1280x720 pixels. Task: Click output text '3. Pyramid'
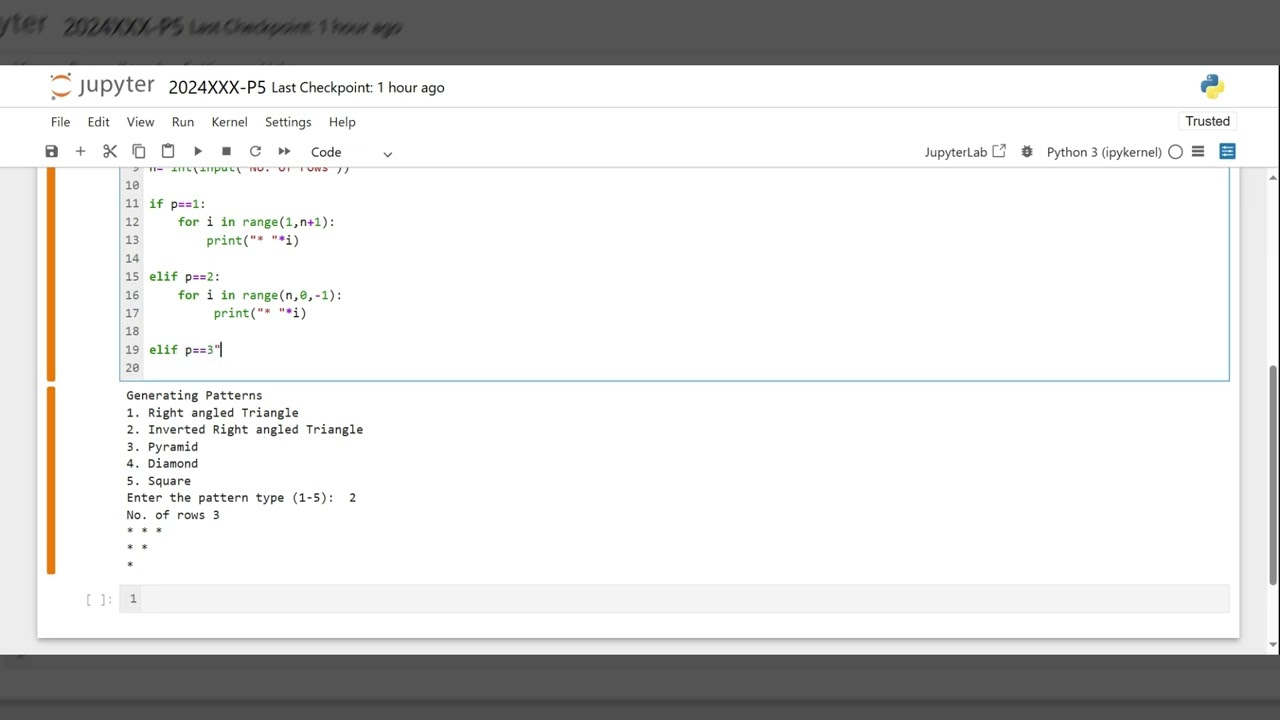click(162, 447)
